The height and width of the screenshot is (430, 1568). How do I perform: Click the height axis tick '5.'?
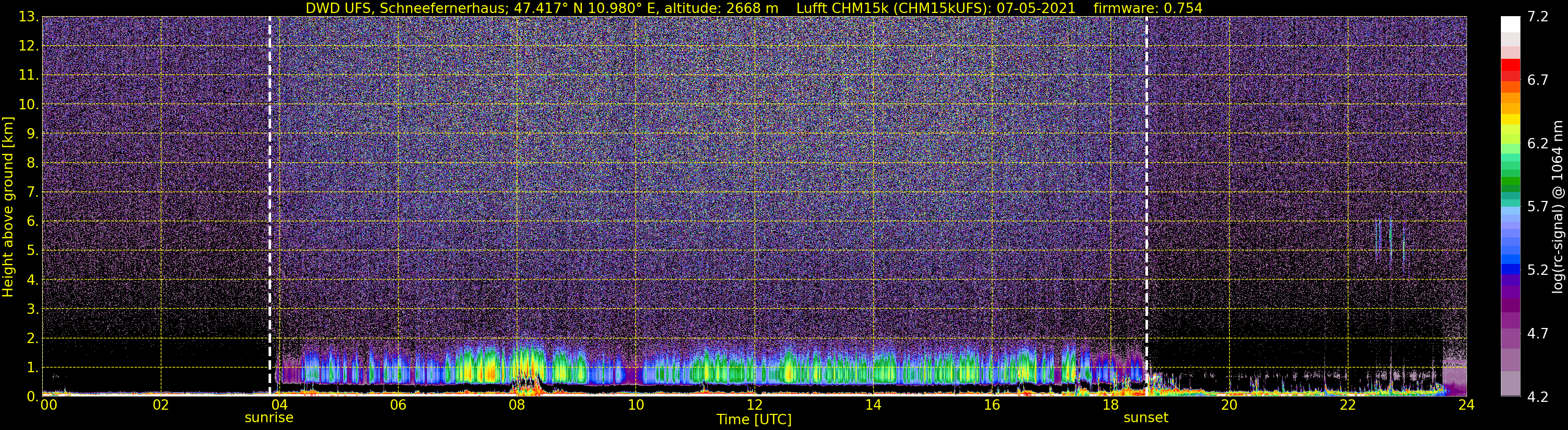tap(33, 250)
